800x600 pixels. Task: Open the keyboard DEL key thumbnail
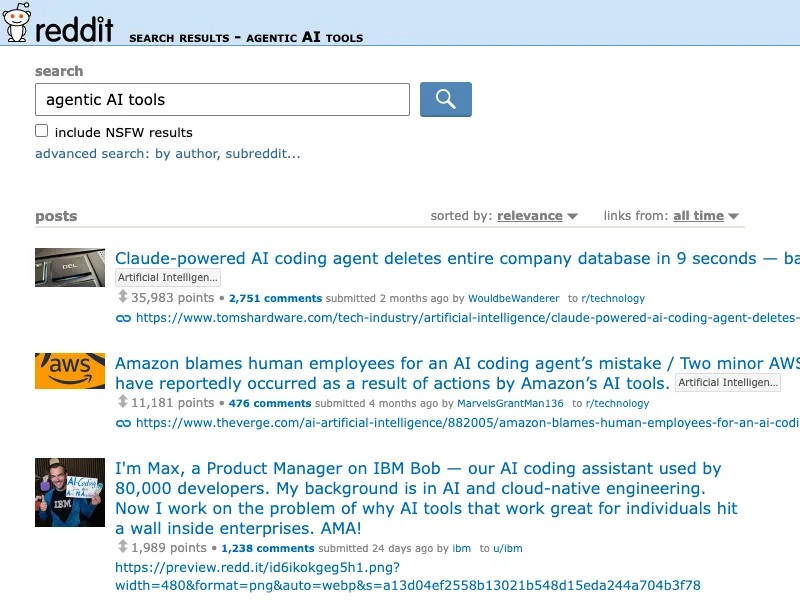70,267
